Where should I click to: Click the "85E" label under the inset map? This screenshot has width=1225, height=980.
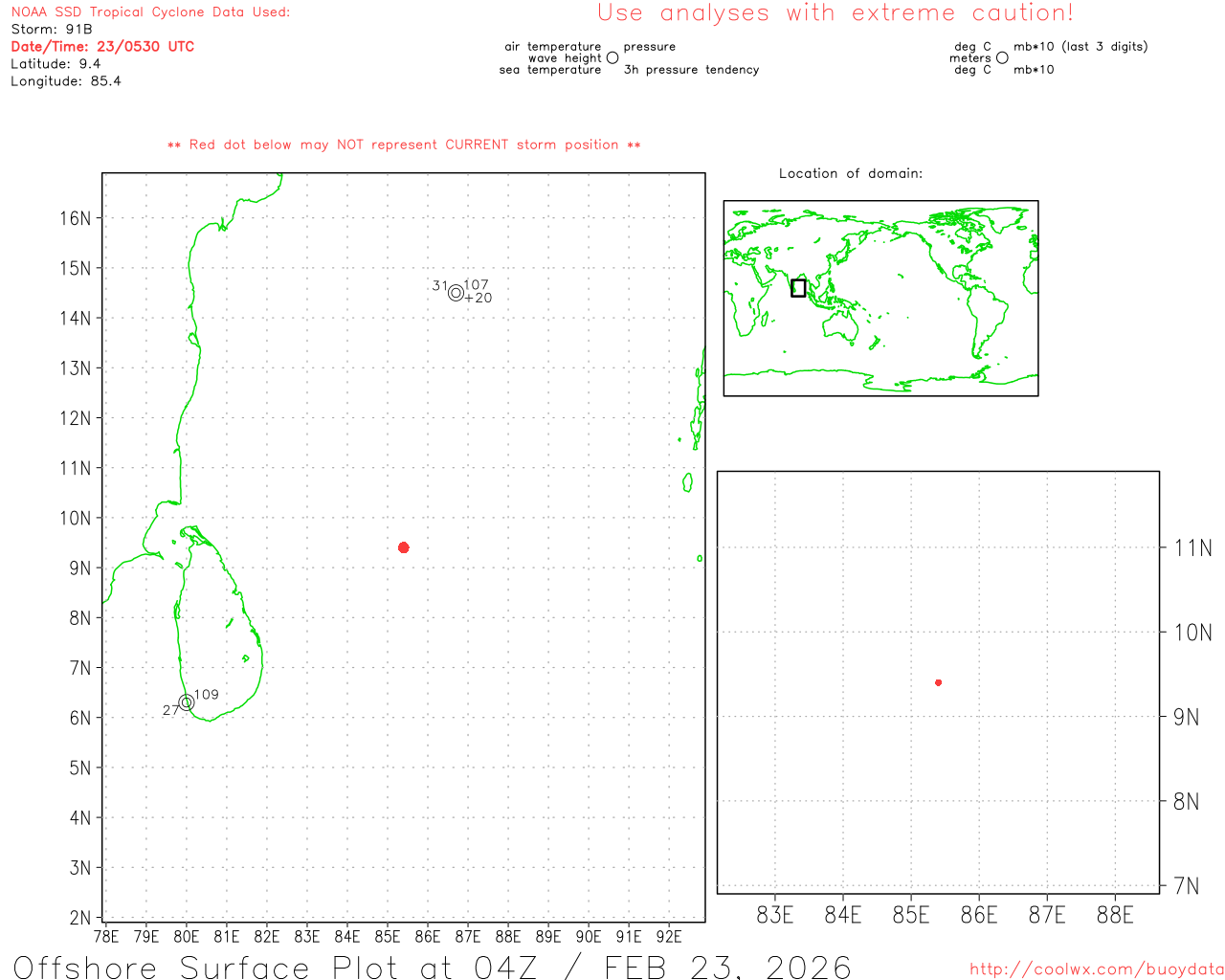pyautogui.click(x=910, y=916)
